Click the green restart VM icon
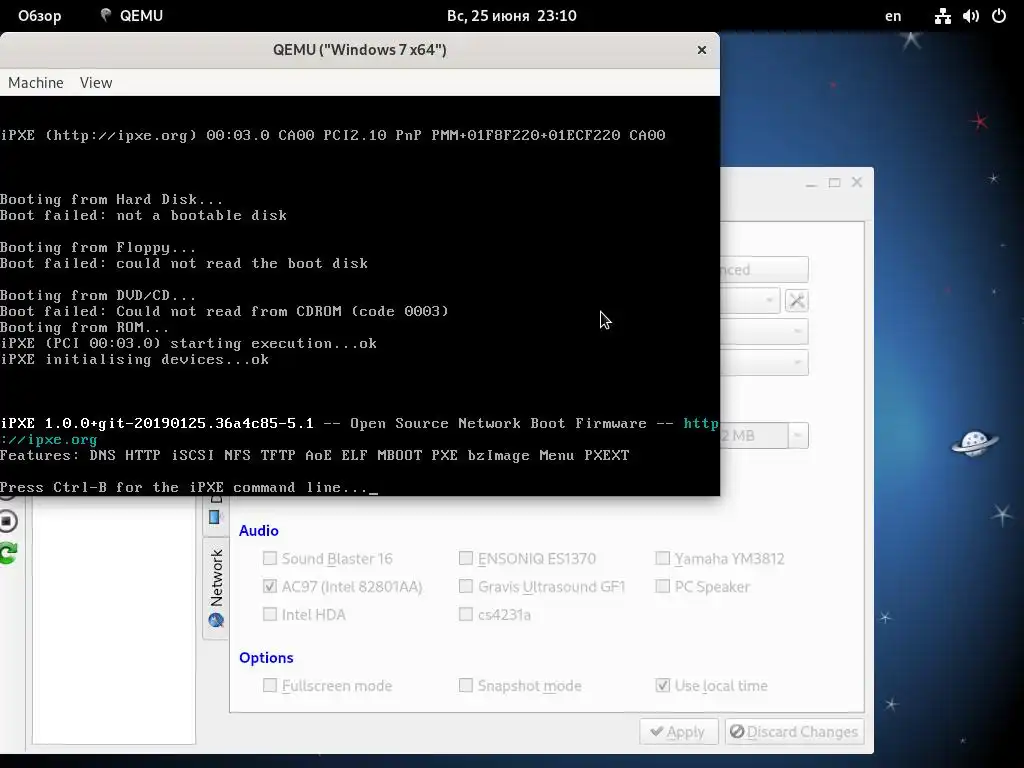This screenshot has width=1024, height=768. 8,553
